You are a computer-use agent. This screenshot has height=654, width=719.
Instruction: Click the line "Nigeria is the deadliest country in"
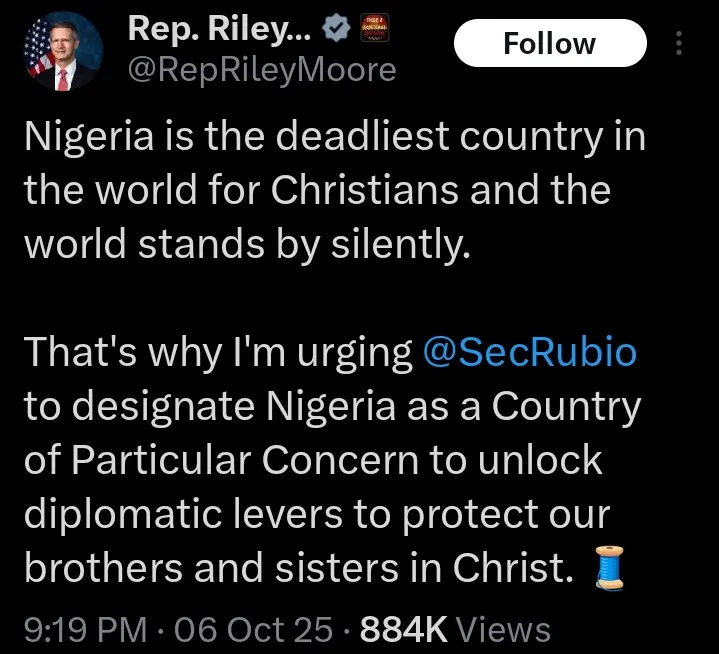pos(335,137)
